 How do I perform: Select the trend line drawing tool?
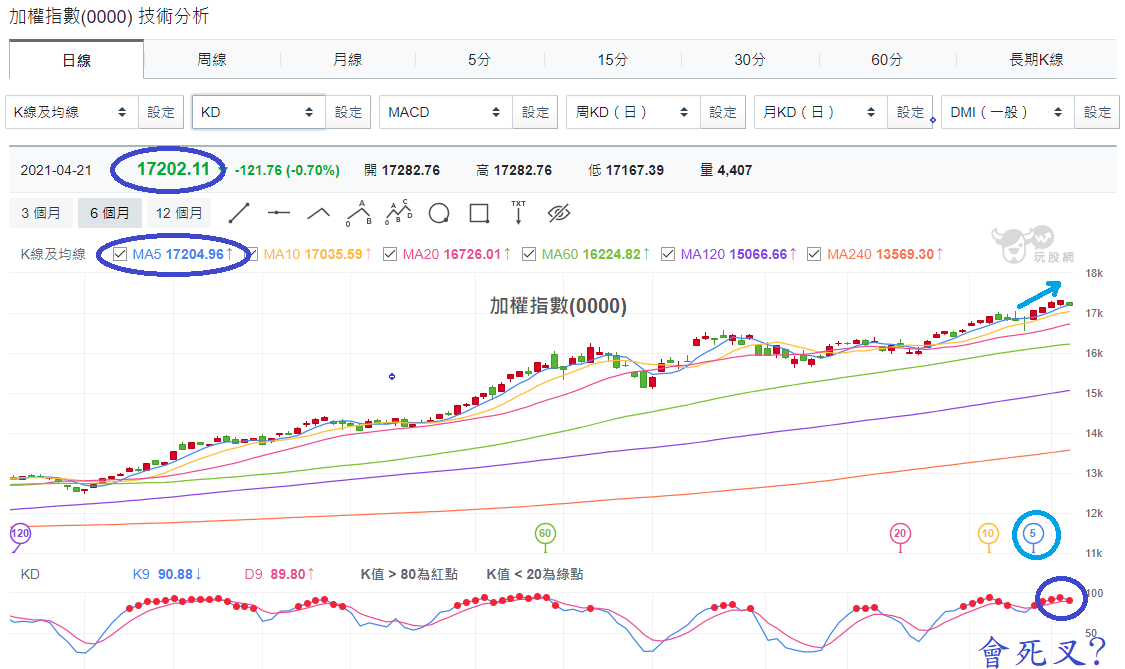click(239, 213)
